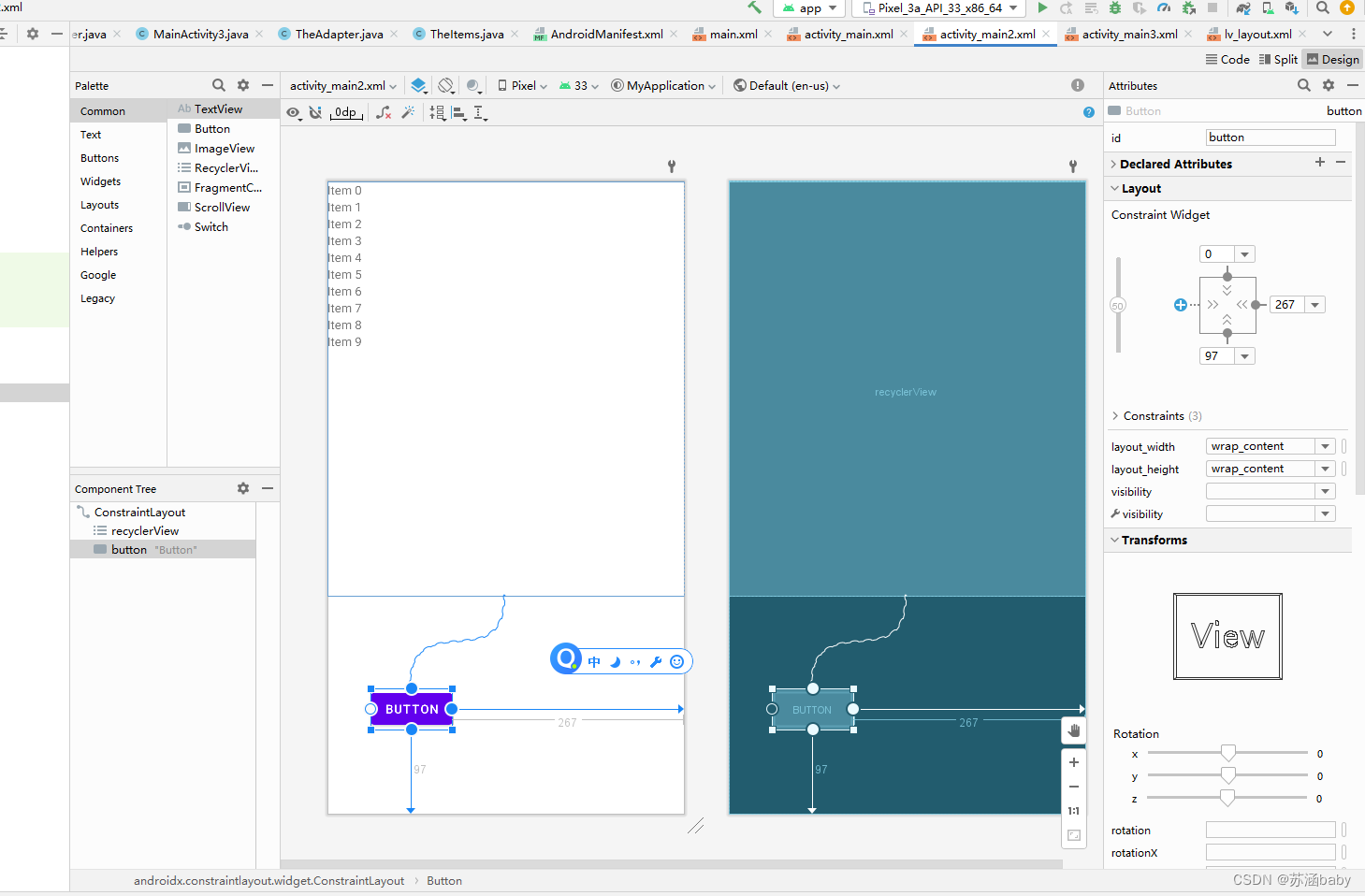Click the Pair Devices over Wi-Fi icon

pyautogui.click(x=1269, y=7)
